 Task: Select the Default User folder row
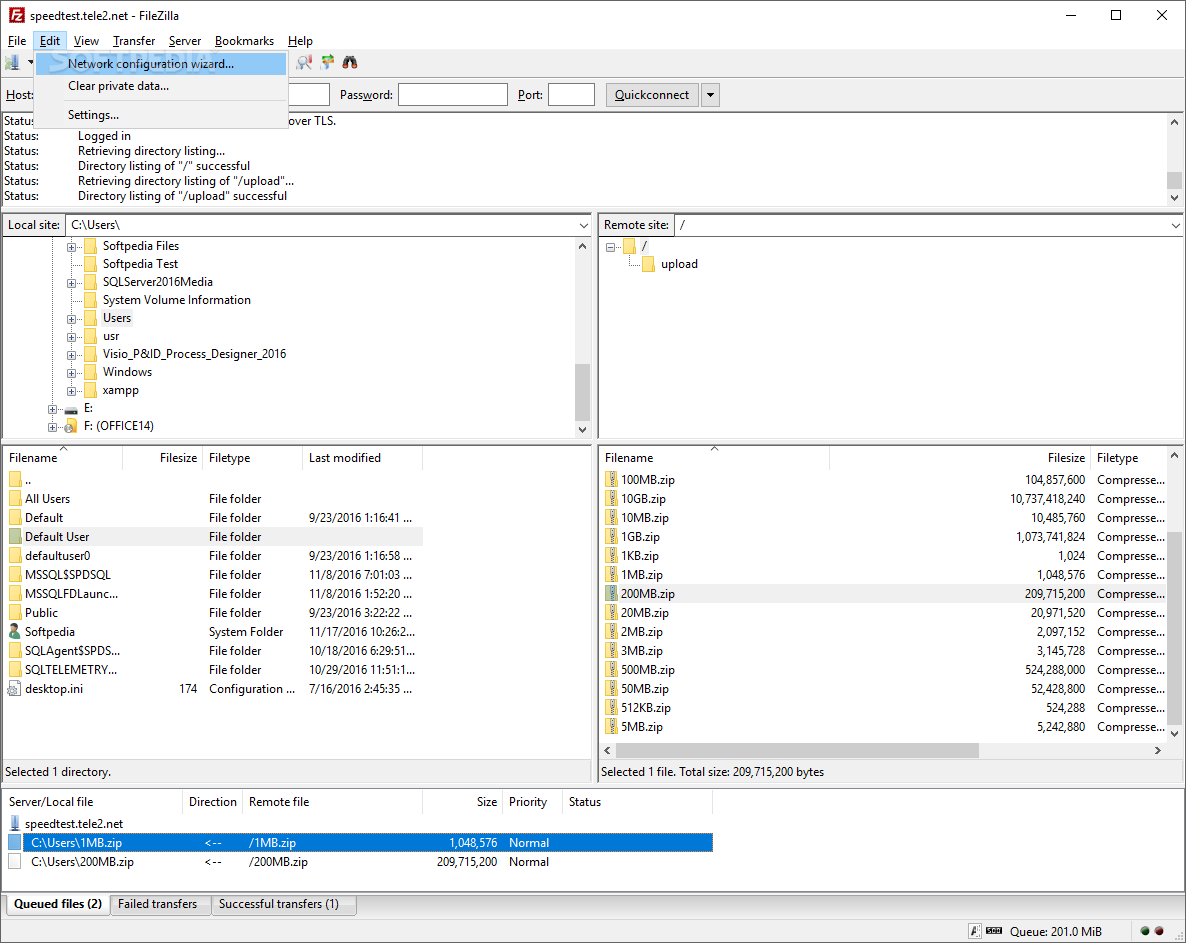[x=215, y=537]
